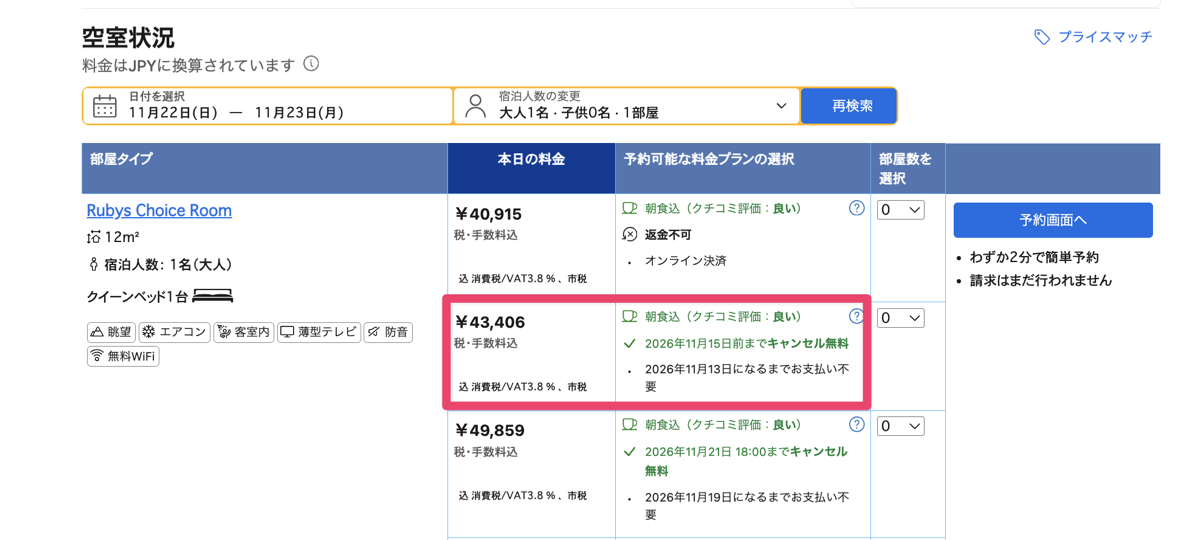The height and width of the screenshot is (540, 1200).
Task: Click the non-refundable 返金不可 icon
Action: [629, 235]
